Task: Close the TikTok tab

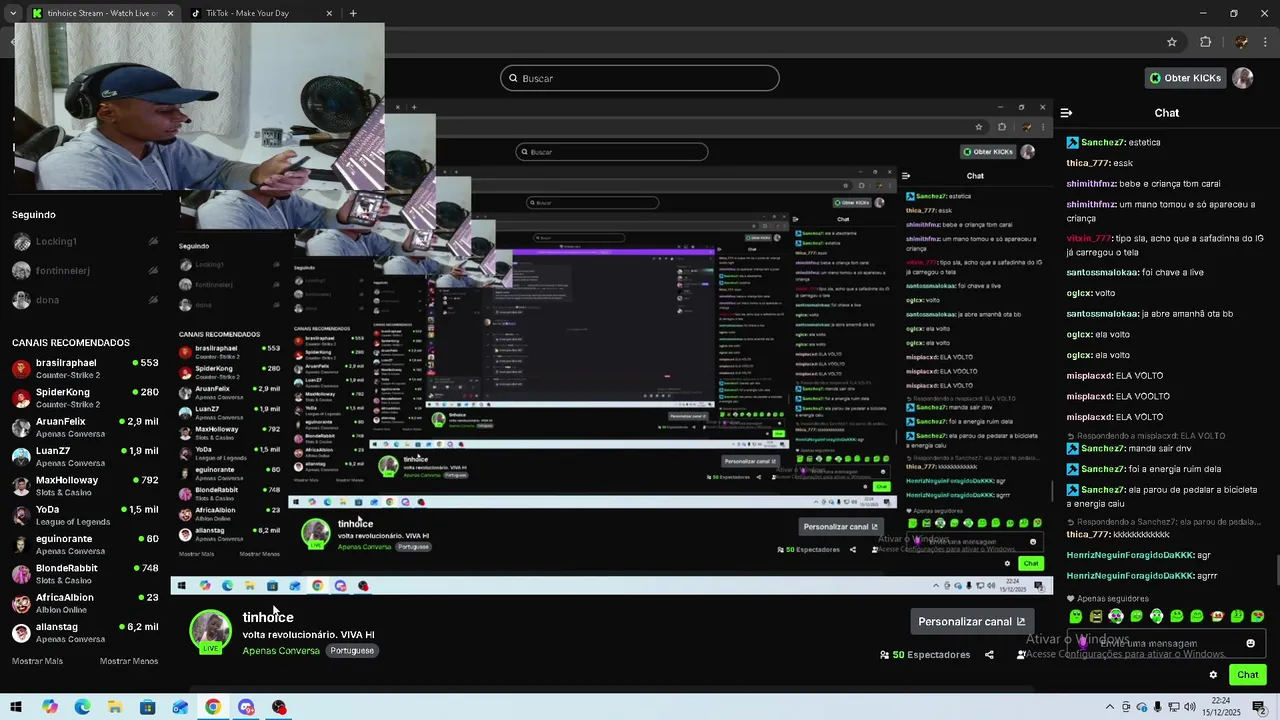Action: pyautogui.click(x=329, y=13)
